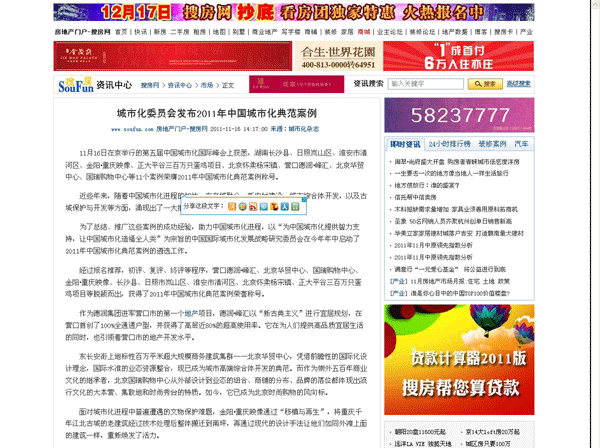This screenshot has width=600, height=448.
Task: Open 城区房只要100万 link
Action: point(488,444)
